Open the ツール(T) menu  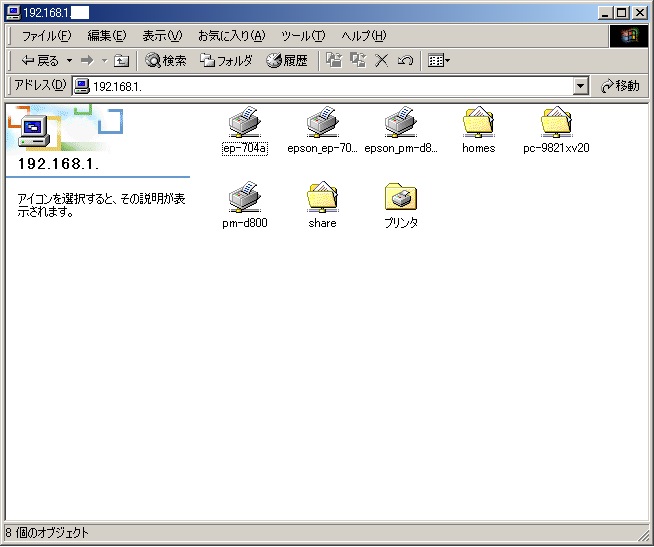303,36
